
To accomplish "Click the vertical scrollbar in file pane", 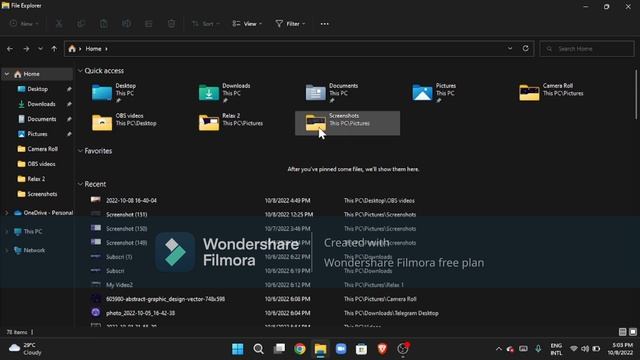I will pos(636,94).
